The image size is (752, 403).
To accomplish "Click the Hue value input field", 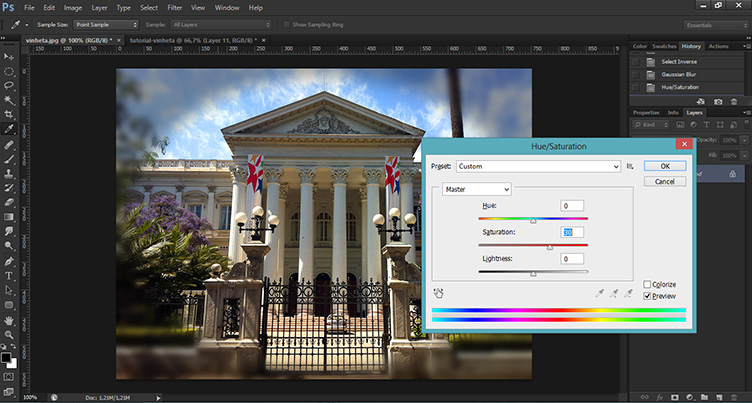I will 571,205.
